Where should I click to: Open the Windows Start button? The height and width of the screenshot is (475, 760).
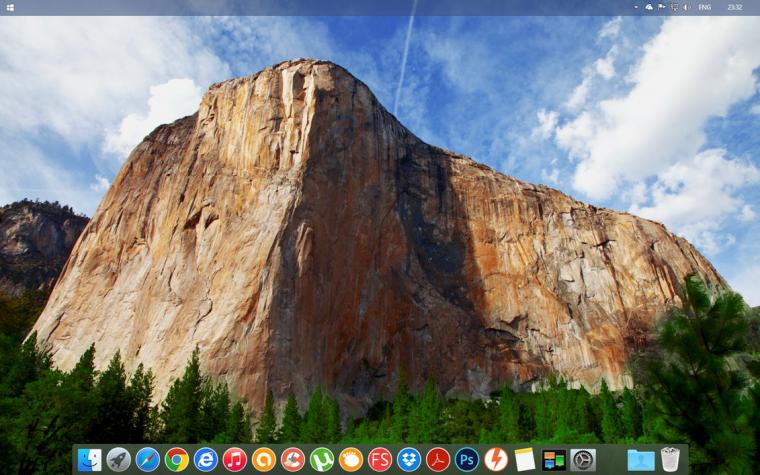pyautogui.click(x=10, y=7)
